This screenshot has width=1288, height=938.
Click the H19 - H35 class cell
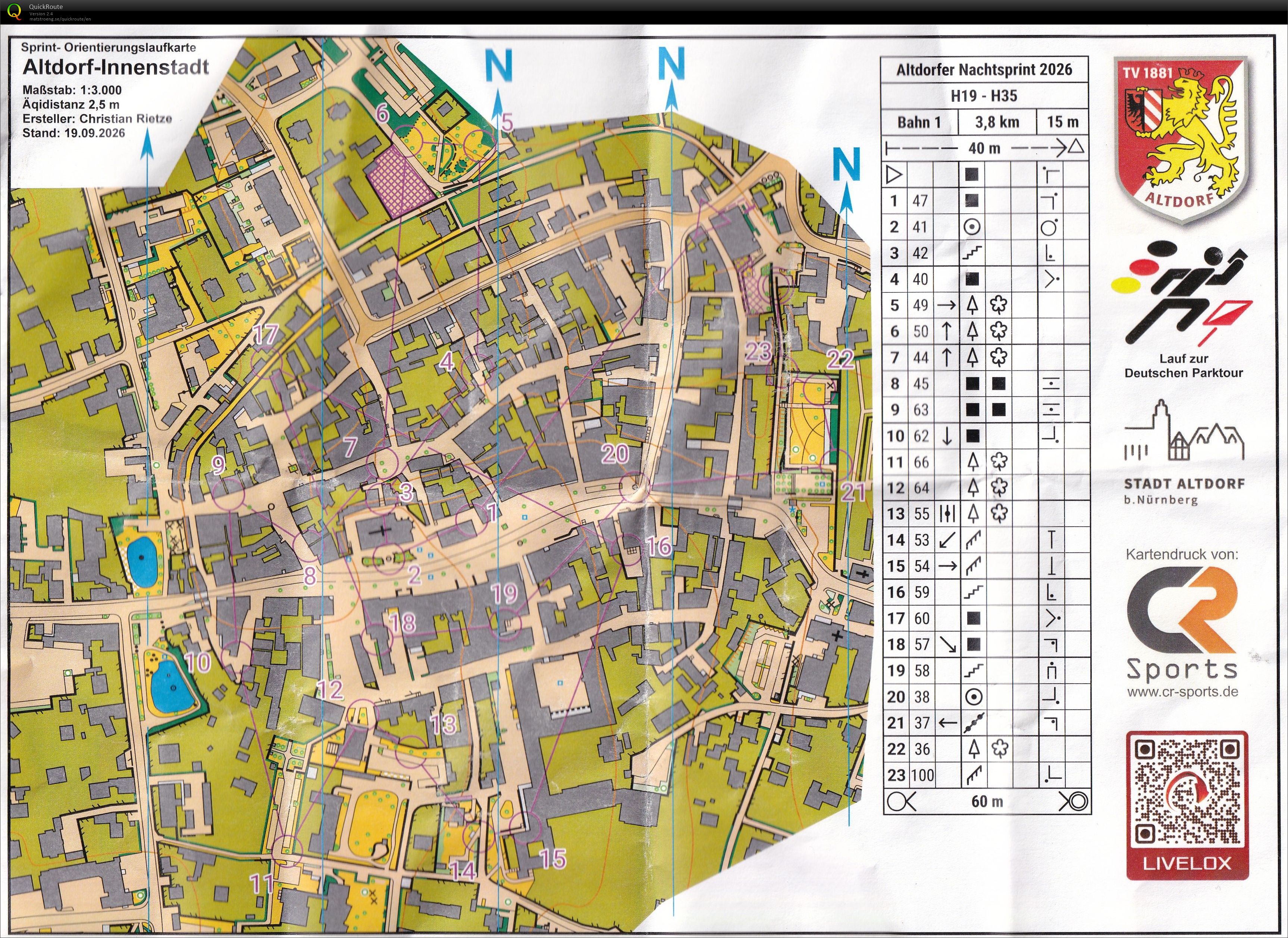tap(984, 96)
